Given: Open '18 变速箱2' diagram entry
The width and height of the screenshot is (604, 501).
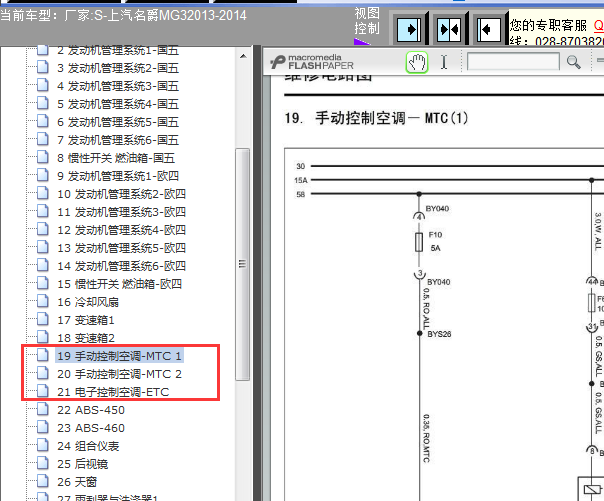Looking at the screenshot, I should coord(86,338).
